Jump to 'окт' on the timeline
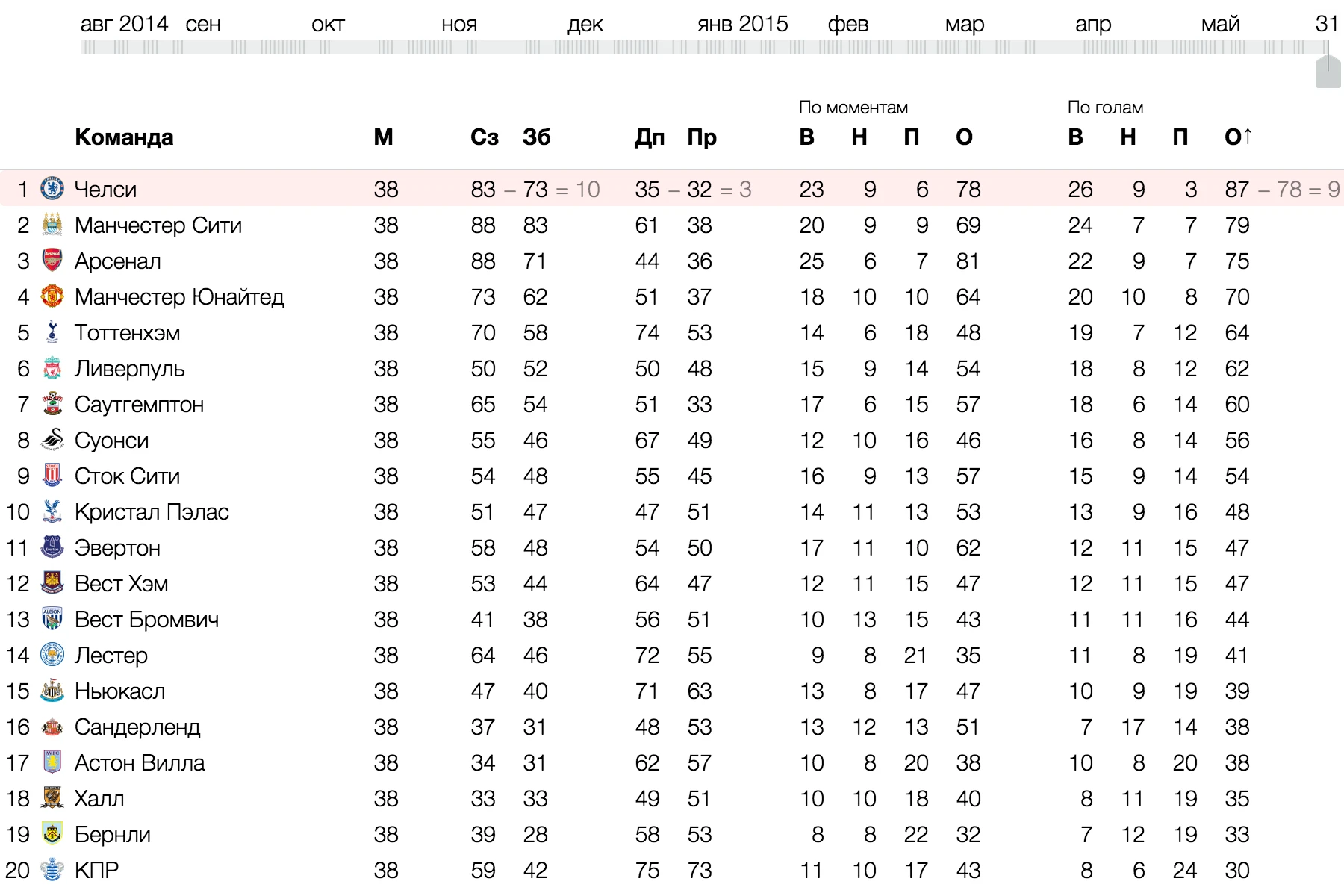1344x896 pixels. [x=328, y=25]
